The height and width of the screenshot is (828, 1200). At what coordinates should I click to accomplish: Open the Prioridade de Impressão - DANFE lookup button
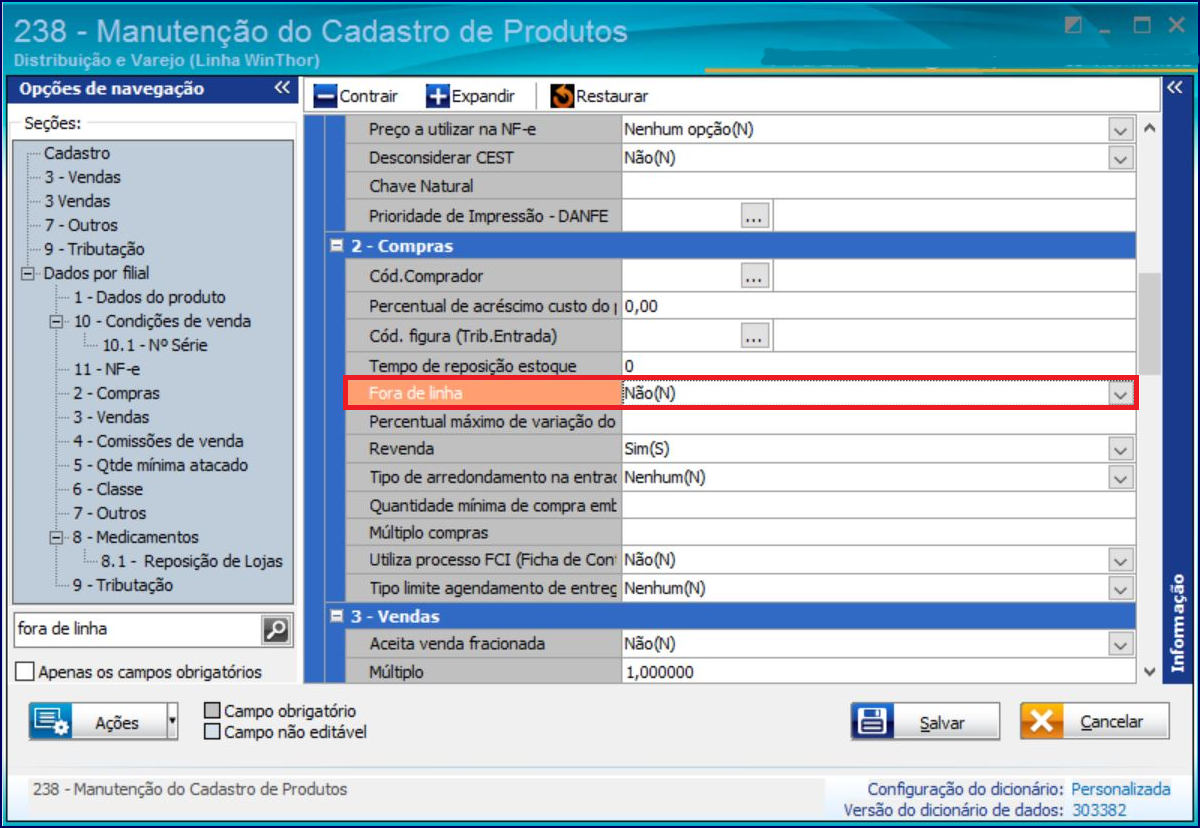754,214
